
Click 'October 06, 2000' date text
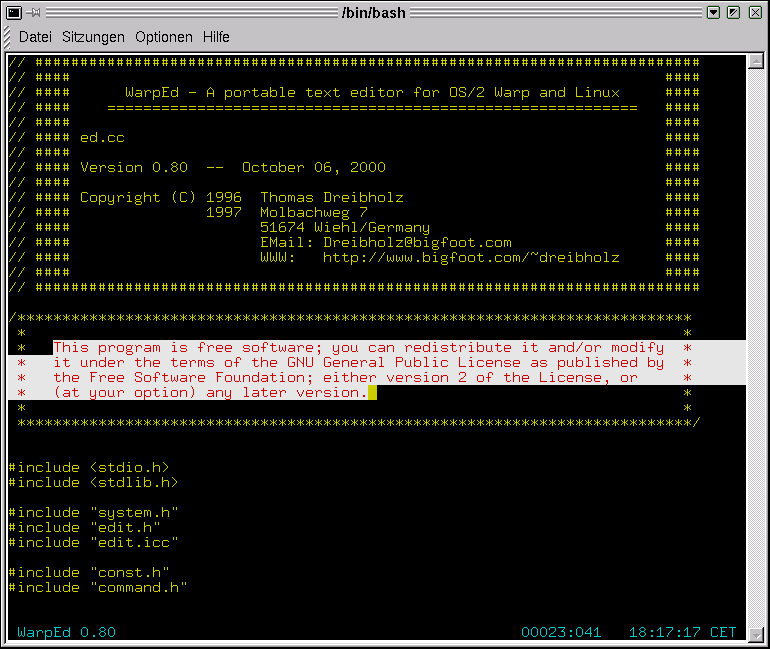click(314, 167)
